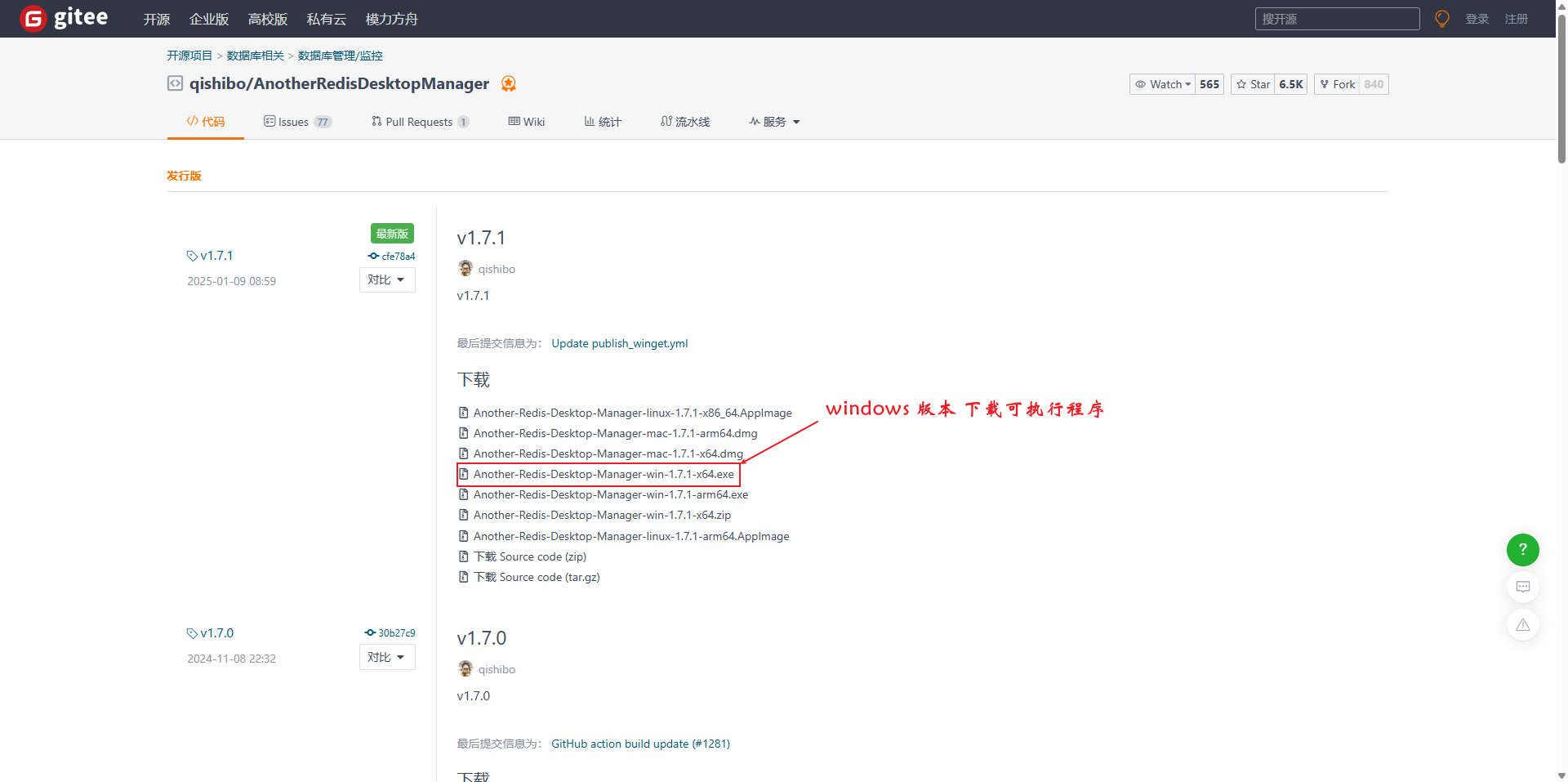
Task: Open the v1.7.0 tag link in the sidebar
Action: 216,633
